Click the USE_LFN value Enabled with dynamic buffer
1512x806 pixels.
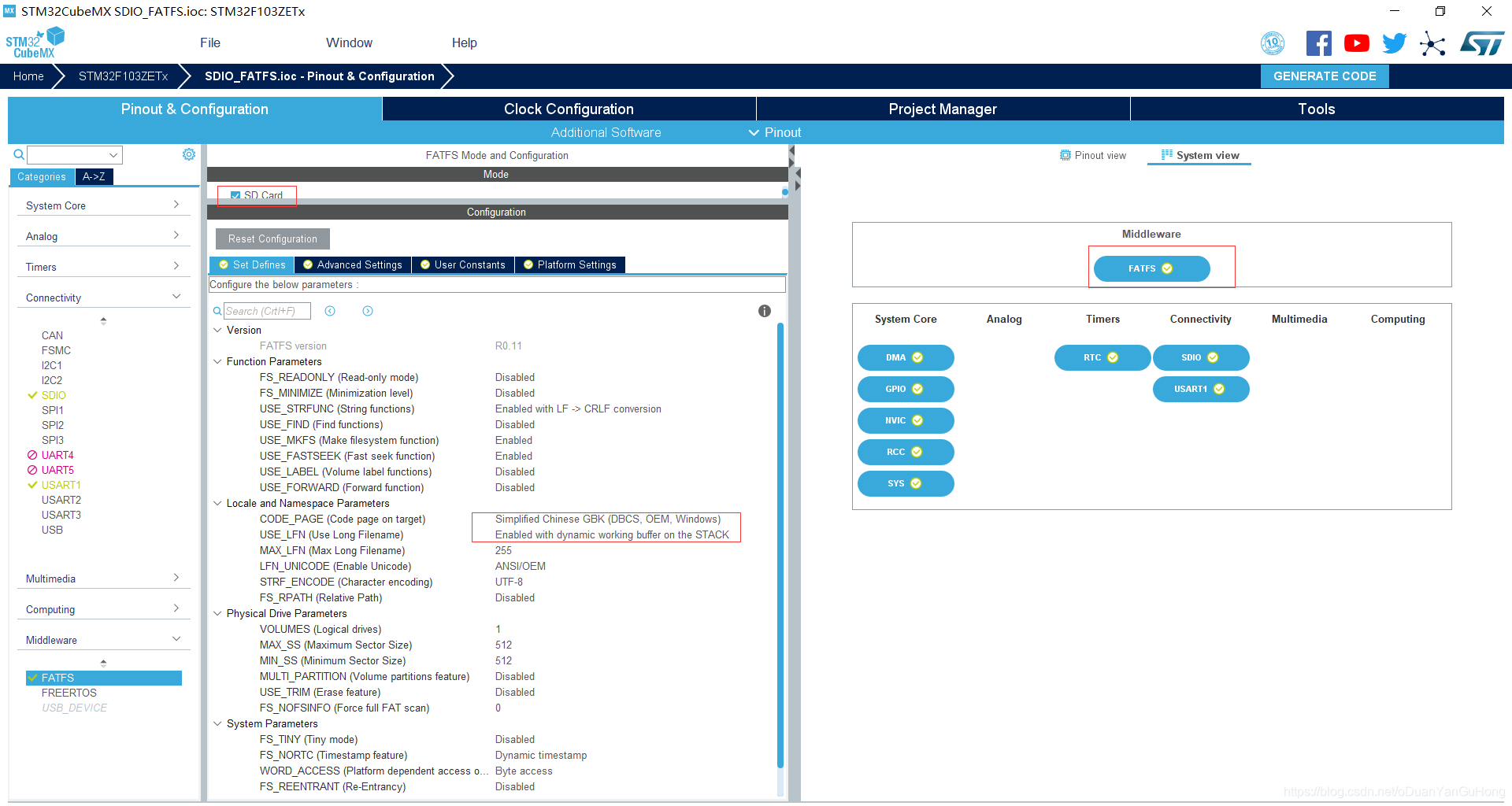coord(612,534)
